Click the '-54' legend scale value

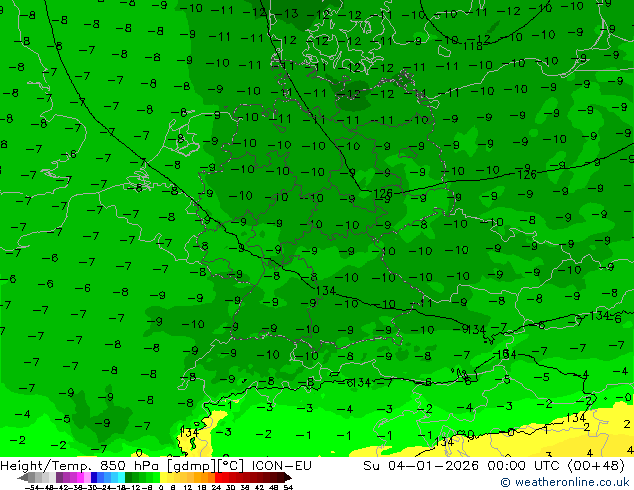point(32,488)
